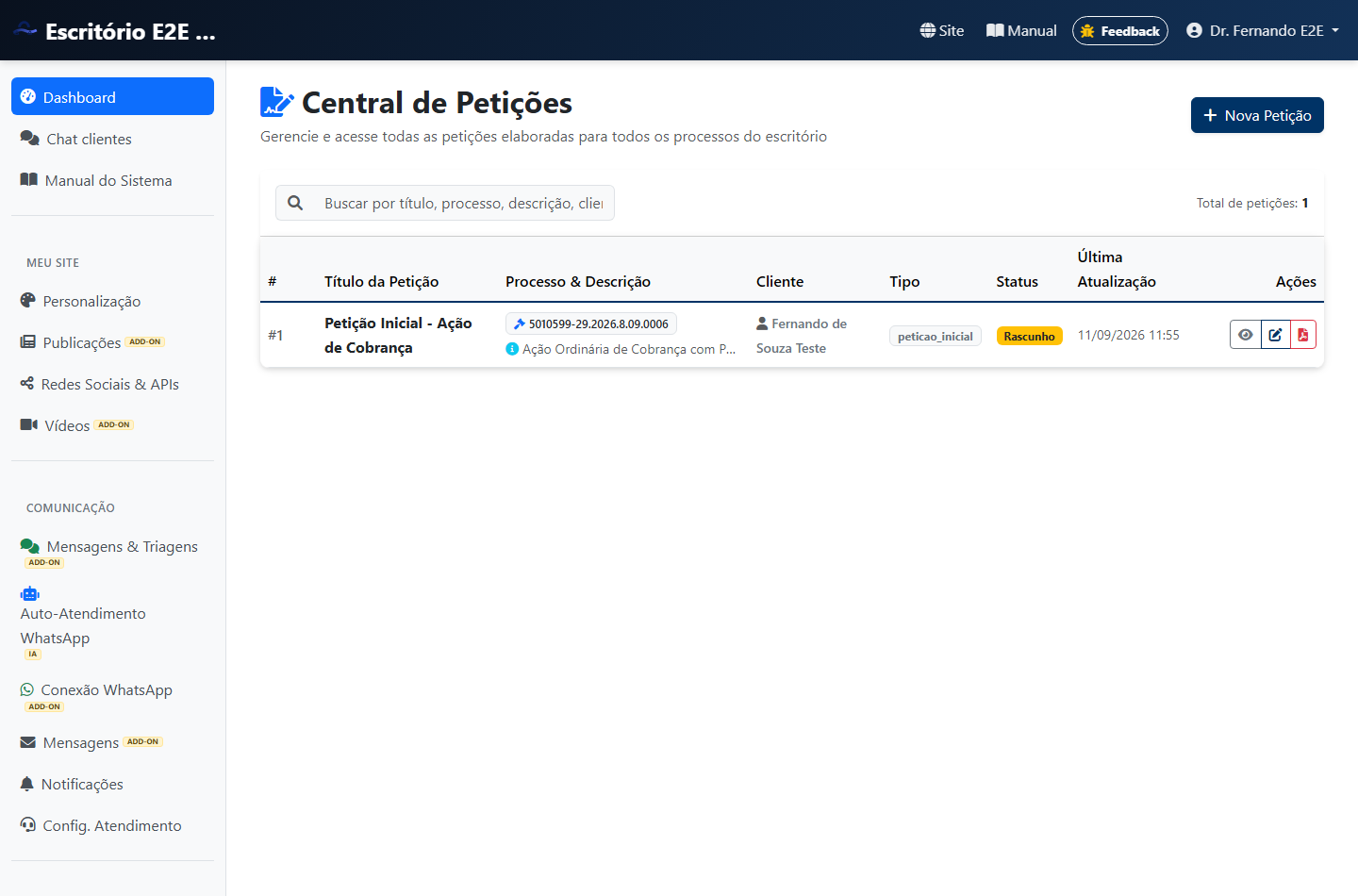View petition with the eye icon
This screenshot has width=1358, height=896.
click(1245, 335)
